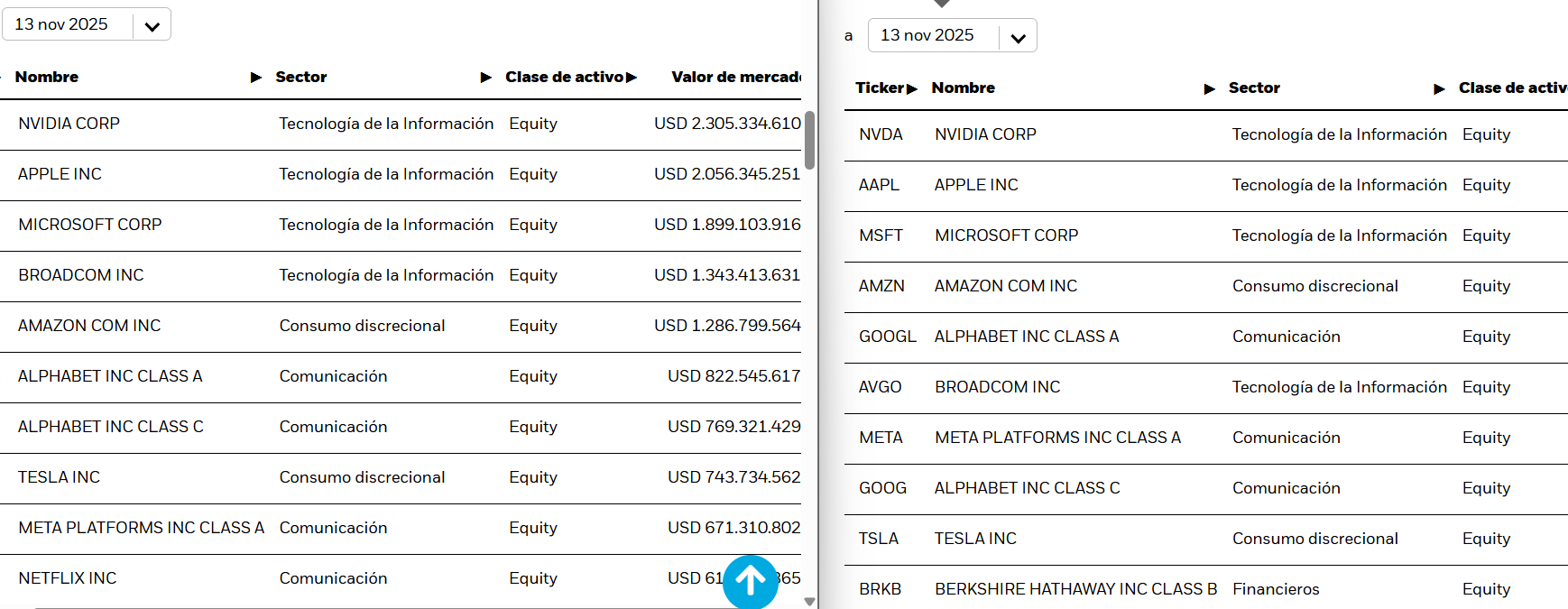Select BERKSHIRE HATHAWAY INC CLASS B row
The height and width of the screenshot is (609, 1568).
coord(1075,589)
